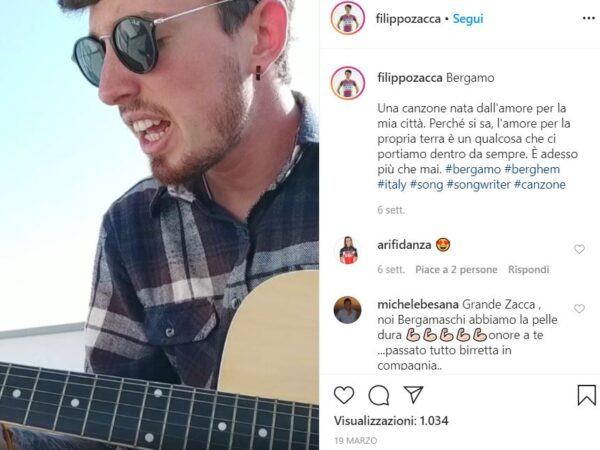Open filippozacca profile picture in header
Viewport: 600px width, 450px height.
click(348, 18)
